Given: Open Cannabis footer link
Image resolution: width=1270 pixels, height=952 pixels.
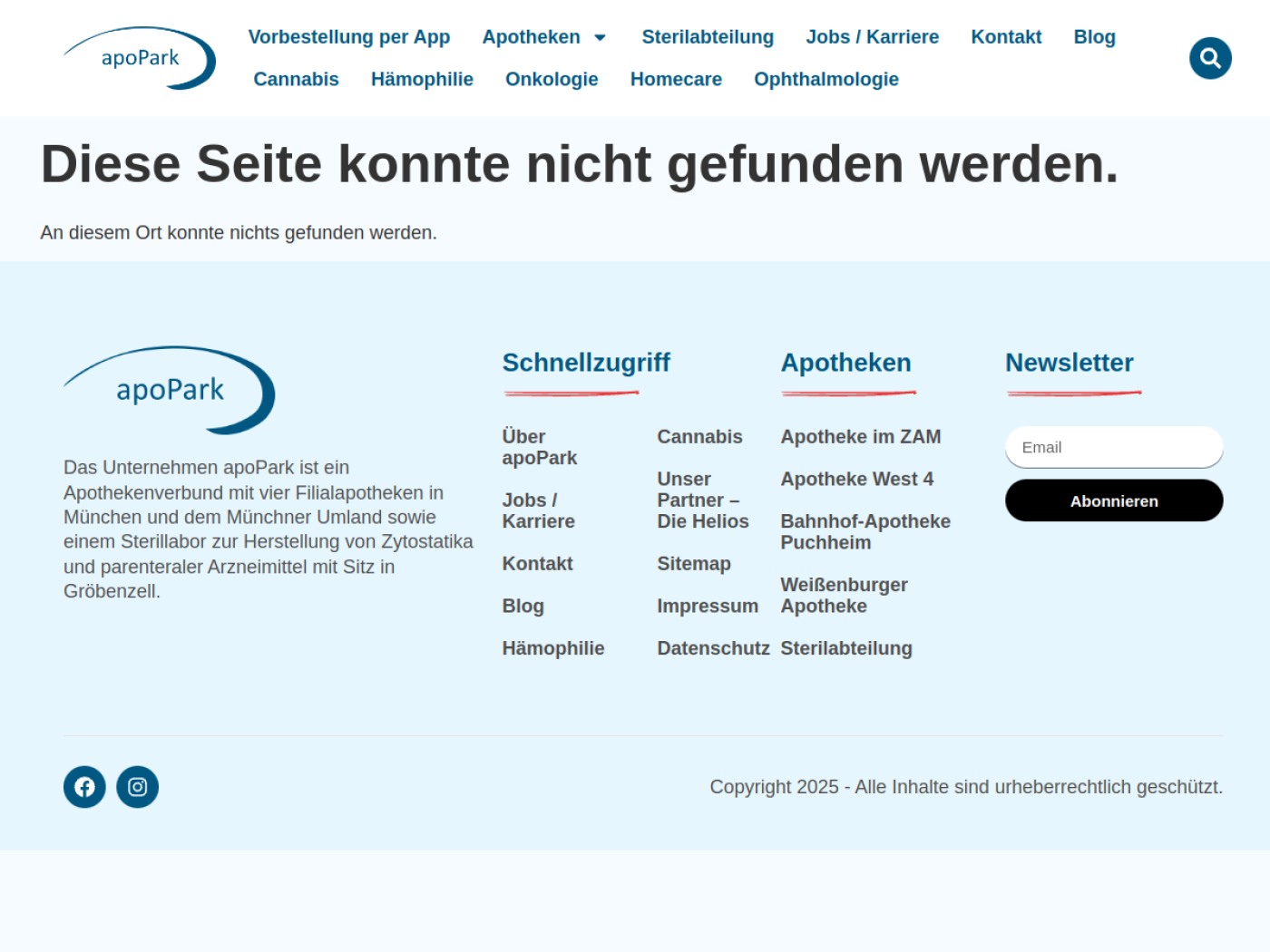Looking at the screenshot, I should [699, 437].
